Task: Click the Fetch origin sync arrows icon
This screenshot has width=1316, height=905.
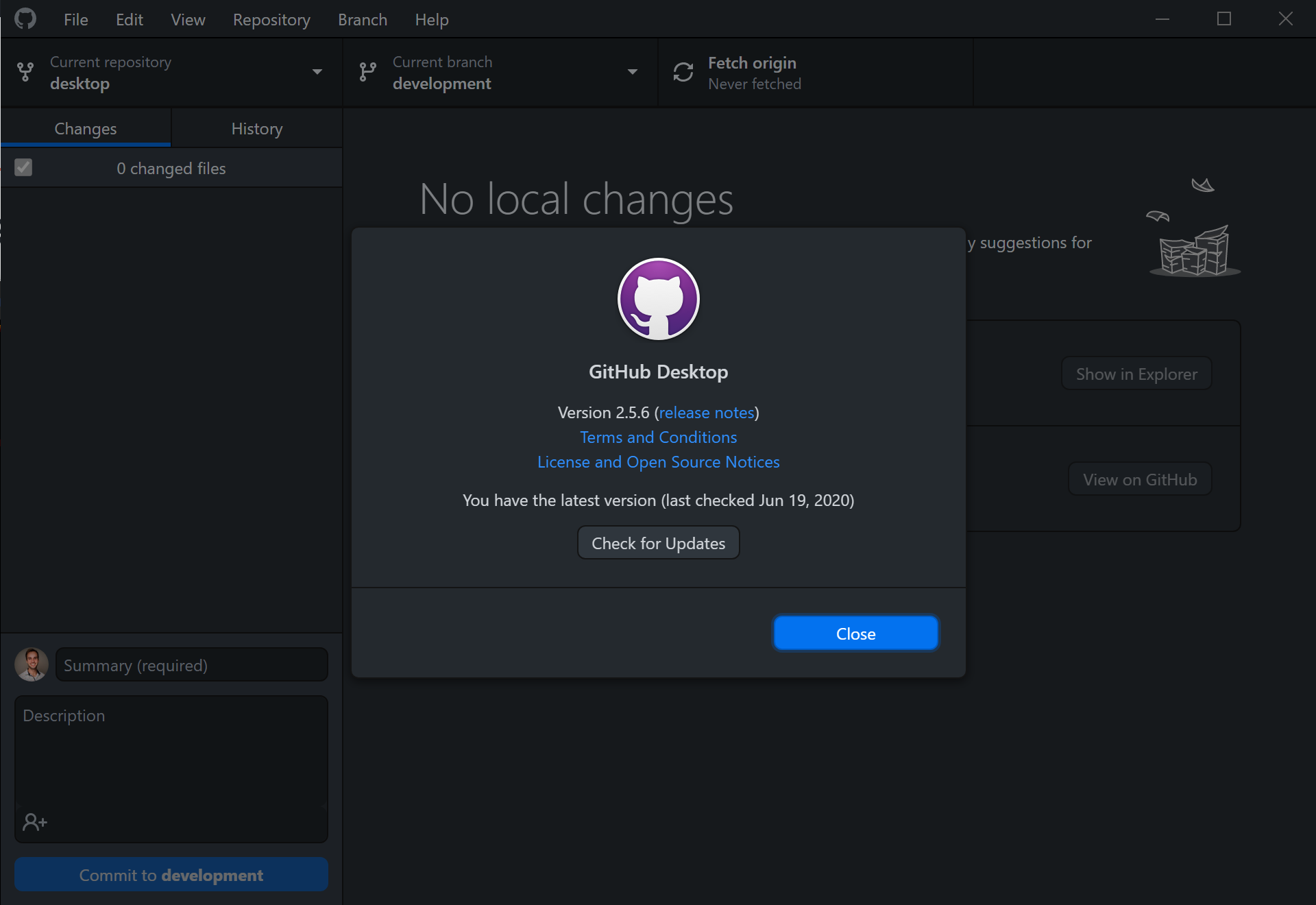Action: coord(683,72)
